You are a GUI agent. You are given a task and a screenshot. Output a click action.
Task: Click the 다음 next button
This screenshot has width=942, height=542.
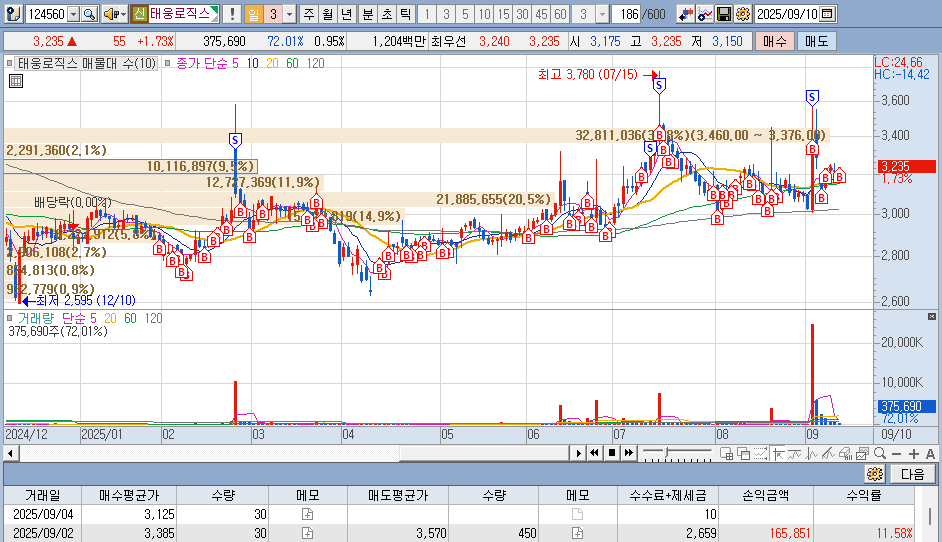[x=913, y=474]
